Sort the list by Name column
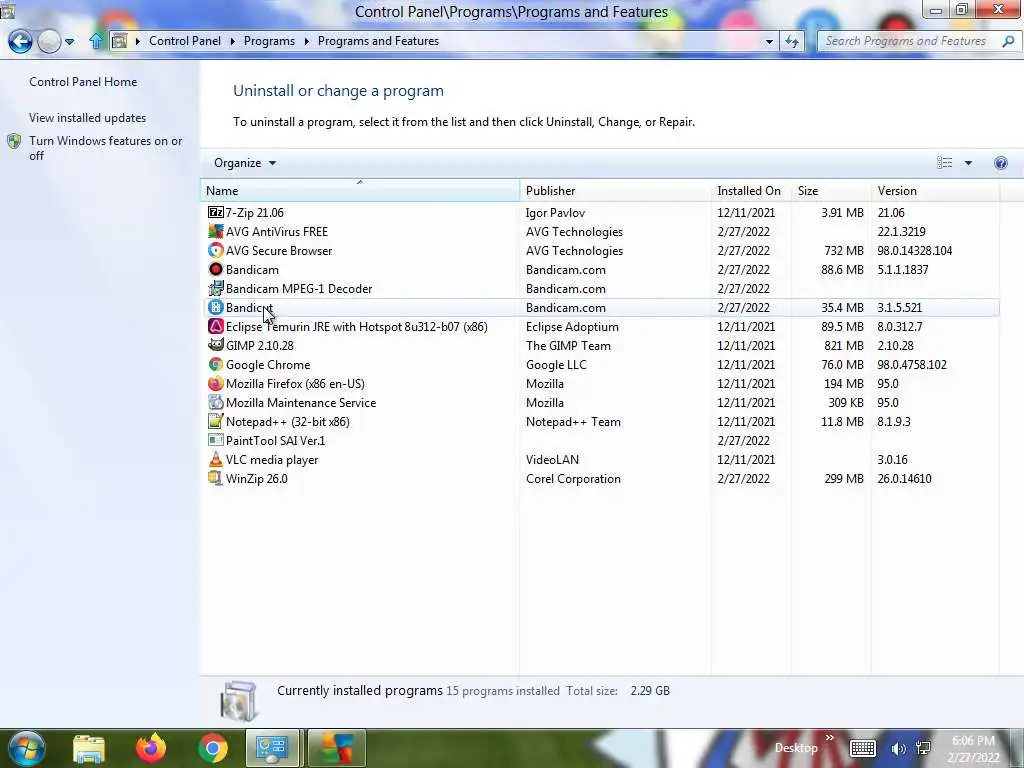 pos(360,191)
